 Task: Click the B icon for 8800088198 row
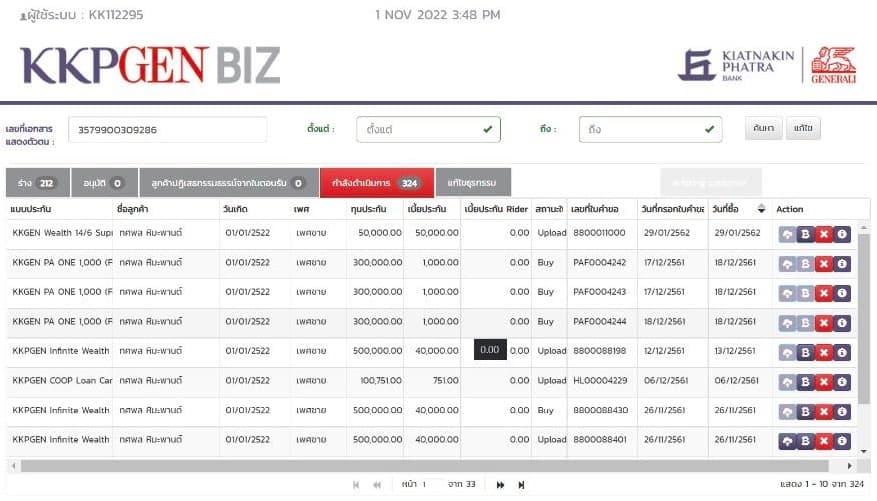pos(806,352)
